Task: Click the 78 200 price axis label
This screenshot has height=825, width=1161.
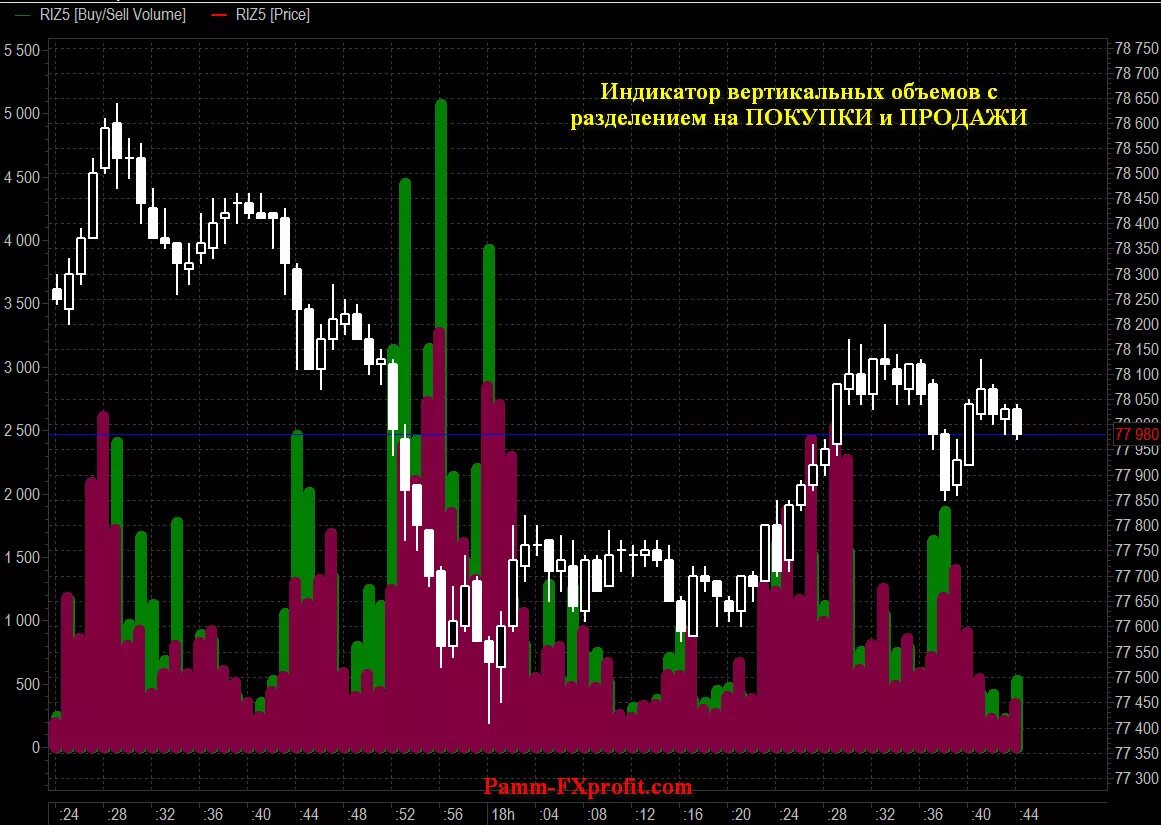Action: tap(1137, 324)
